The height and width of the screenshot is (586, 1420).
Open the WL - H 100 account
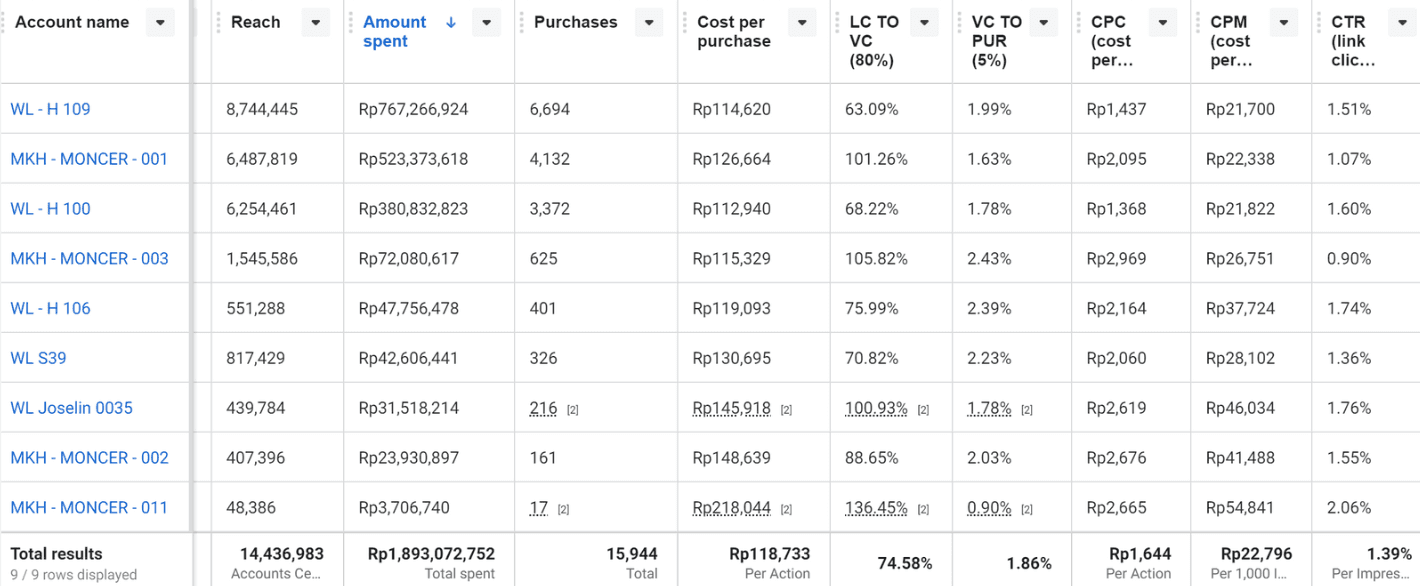[50, 209]
